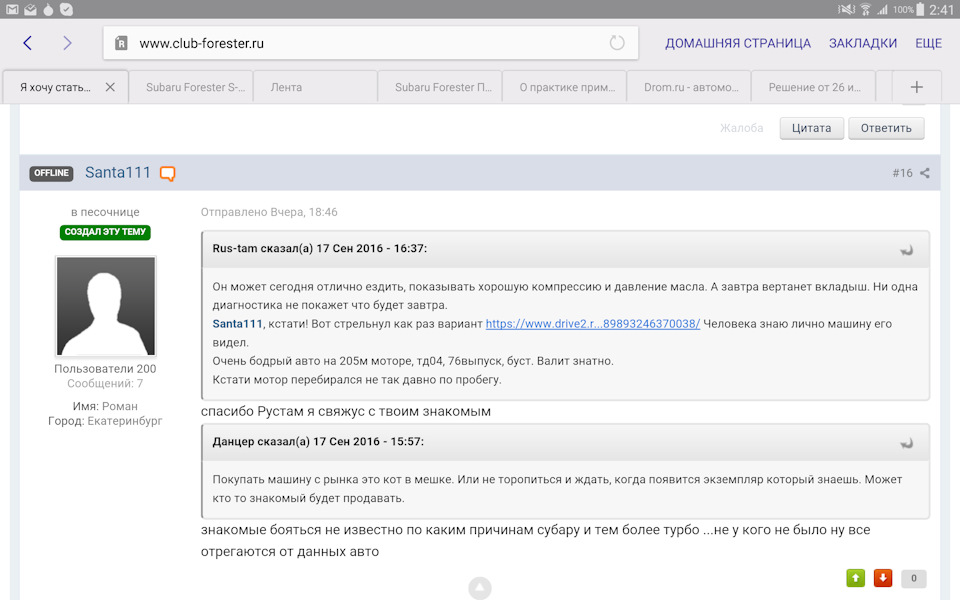
Task: Downvote the post with red arrow
Action: [883, 578]
